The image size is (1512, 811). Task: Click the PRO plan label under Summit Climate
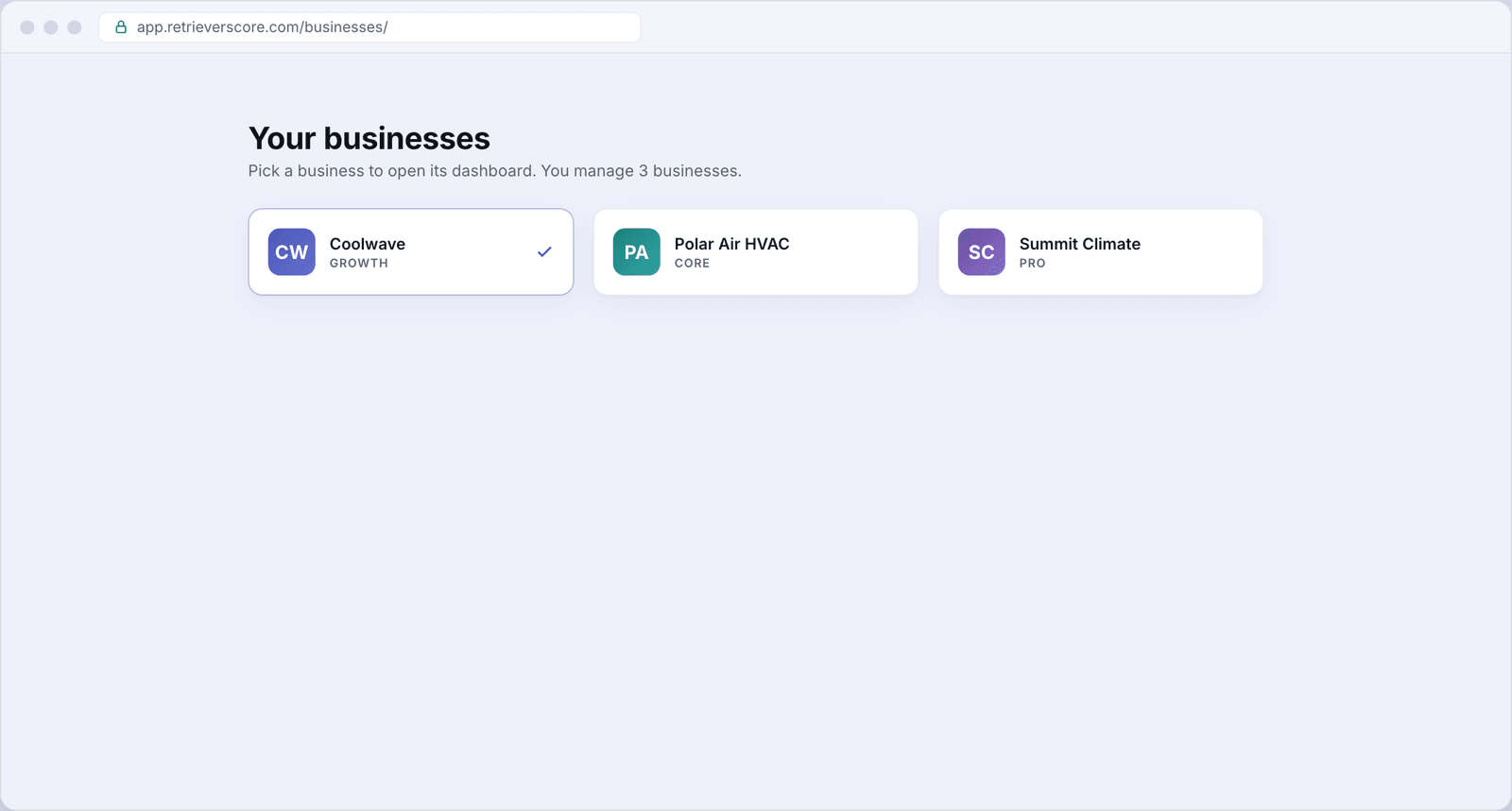tap(1032, 264)
